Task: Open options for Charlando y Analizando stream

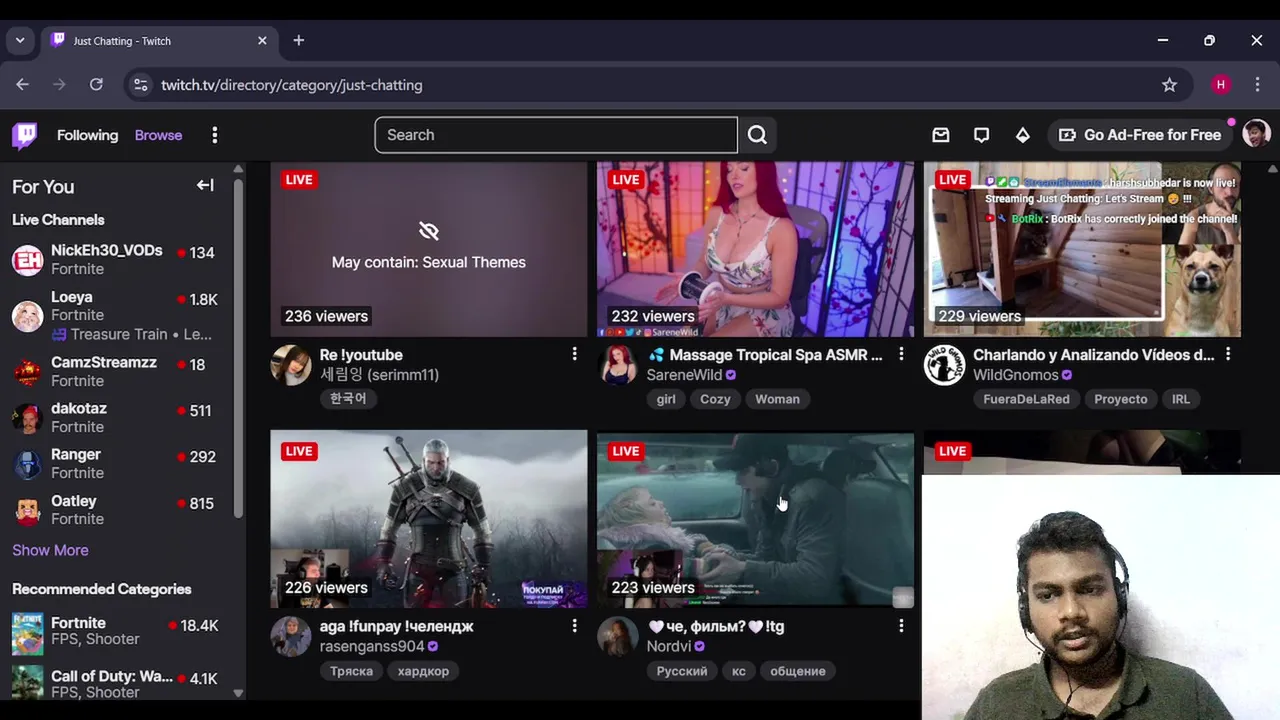Action: pyautogui.click(x=1228, y=354)
